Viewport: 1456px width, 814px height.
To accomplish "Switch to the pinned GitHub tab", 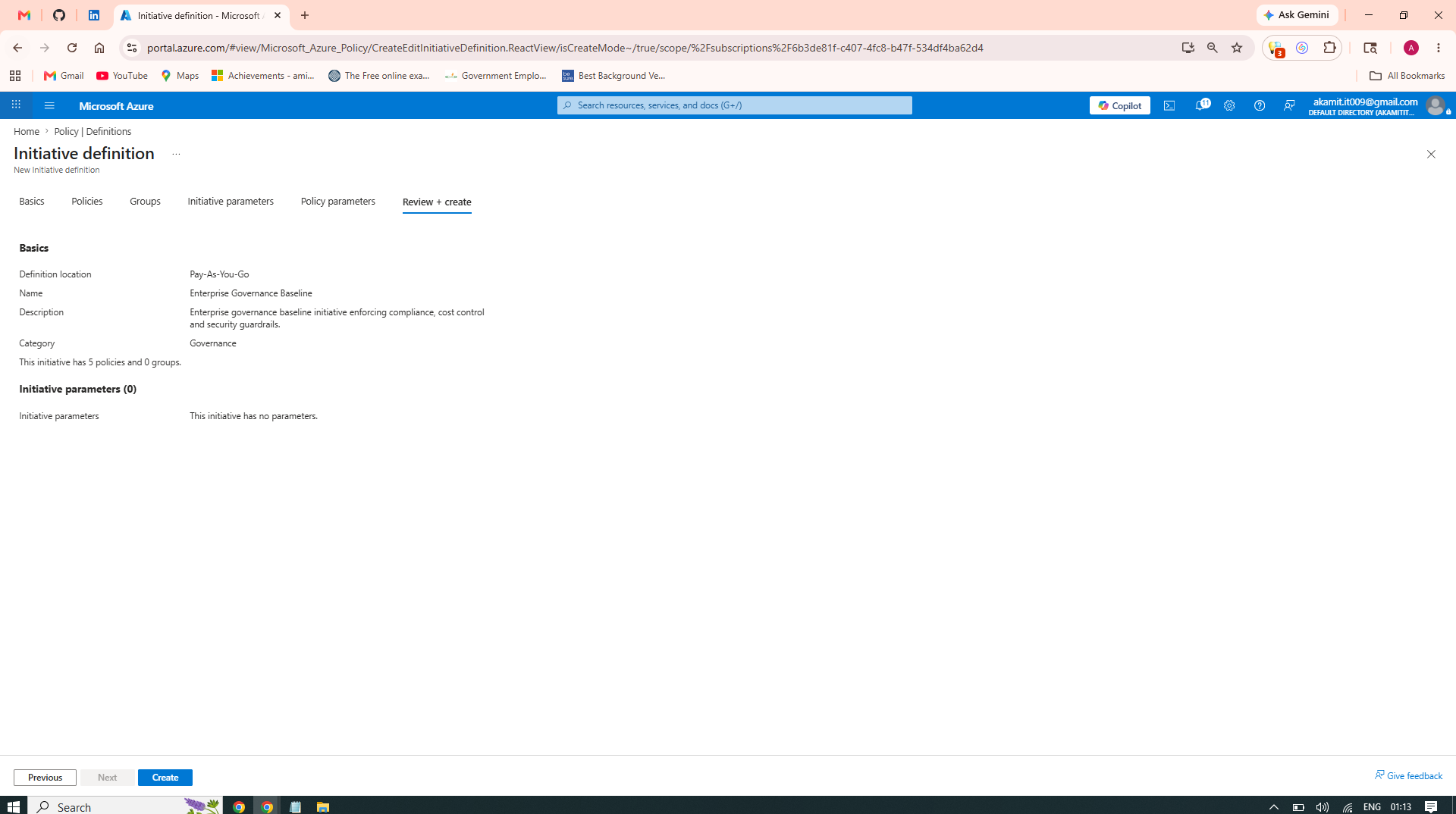I will click(59, 15).
